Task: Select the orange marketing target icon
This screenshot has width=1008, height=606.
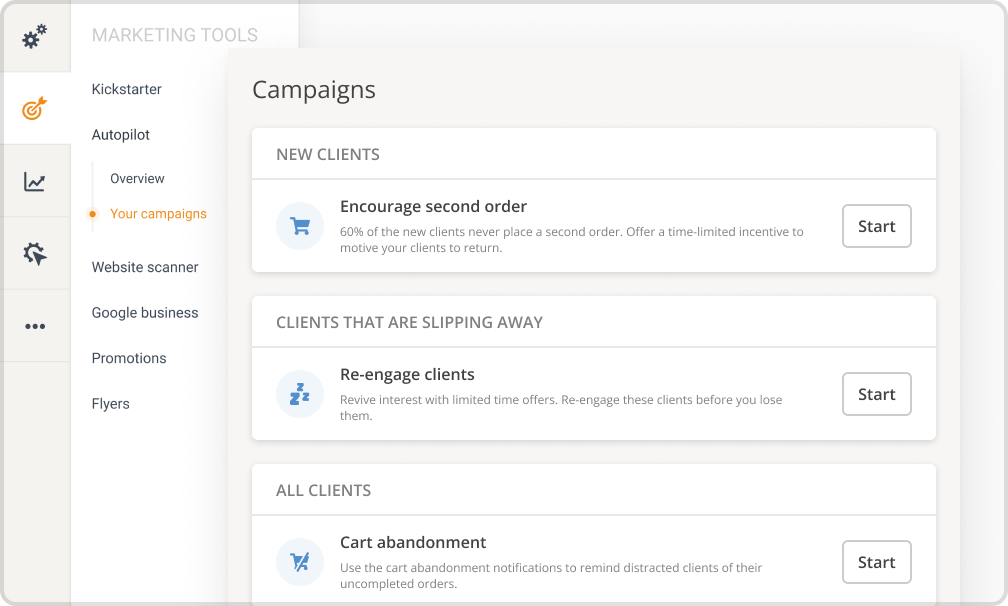Action: (33, 107)
